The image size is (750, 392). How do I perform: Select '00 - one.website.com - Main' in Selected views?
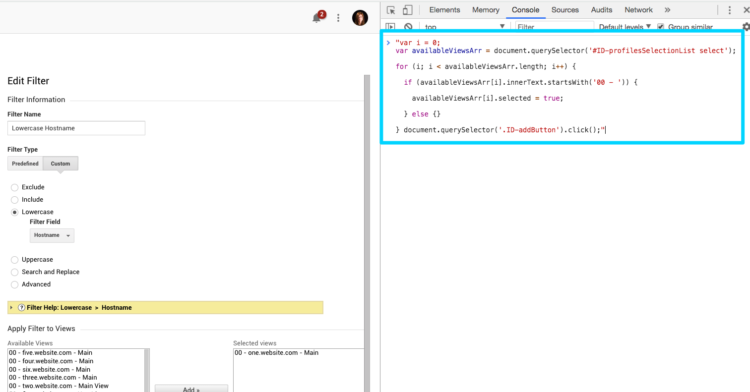click(x=276, y=353)
